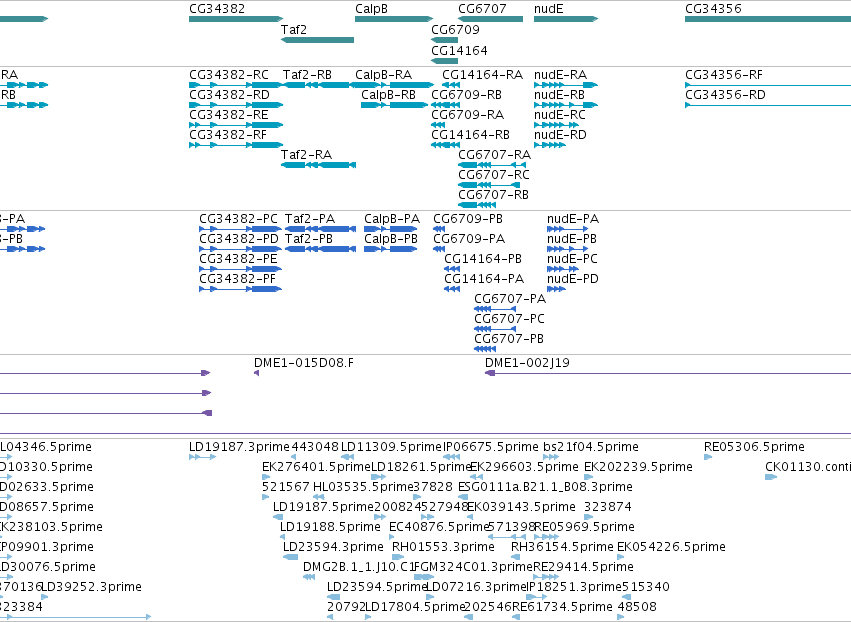
Task: Click the Taf2-RB transcript label
Action: [307, 74]
